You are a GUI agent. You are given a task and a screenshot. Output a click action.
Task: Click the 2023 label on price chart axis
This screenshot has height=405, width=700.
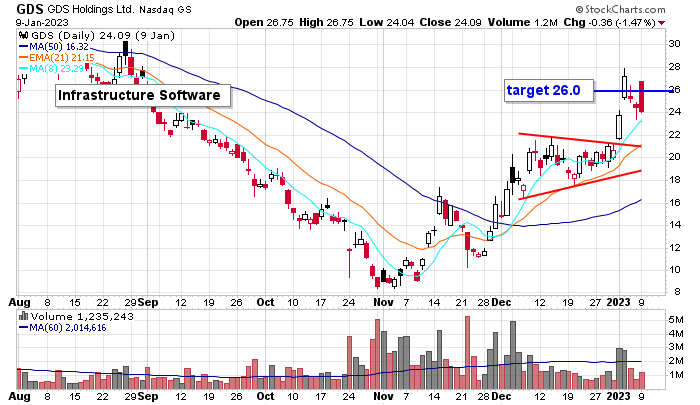point(618,302)
